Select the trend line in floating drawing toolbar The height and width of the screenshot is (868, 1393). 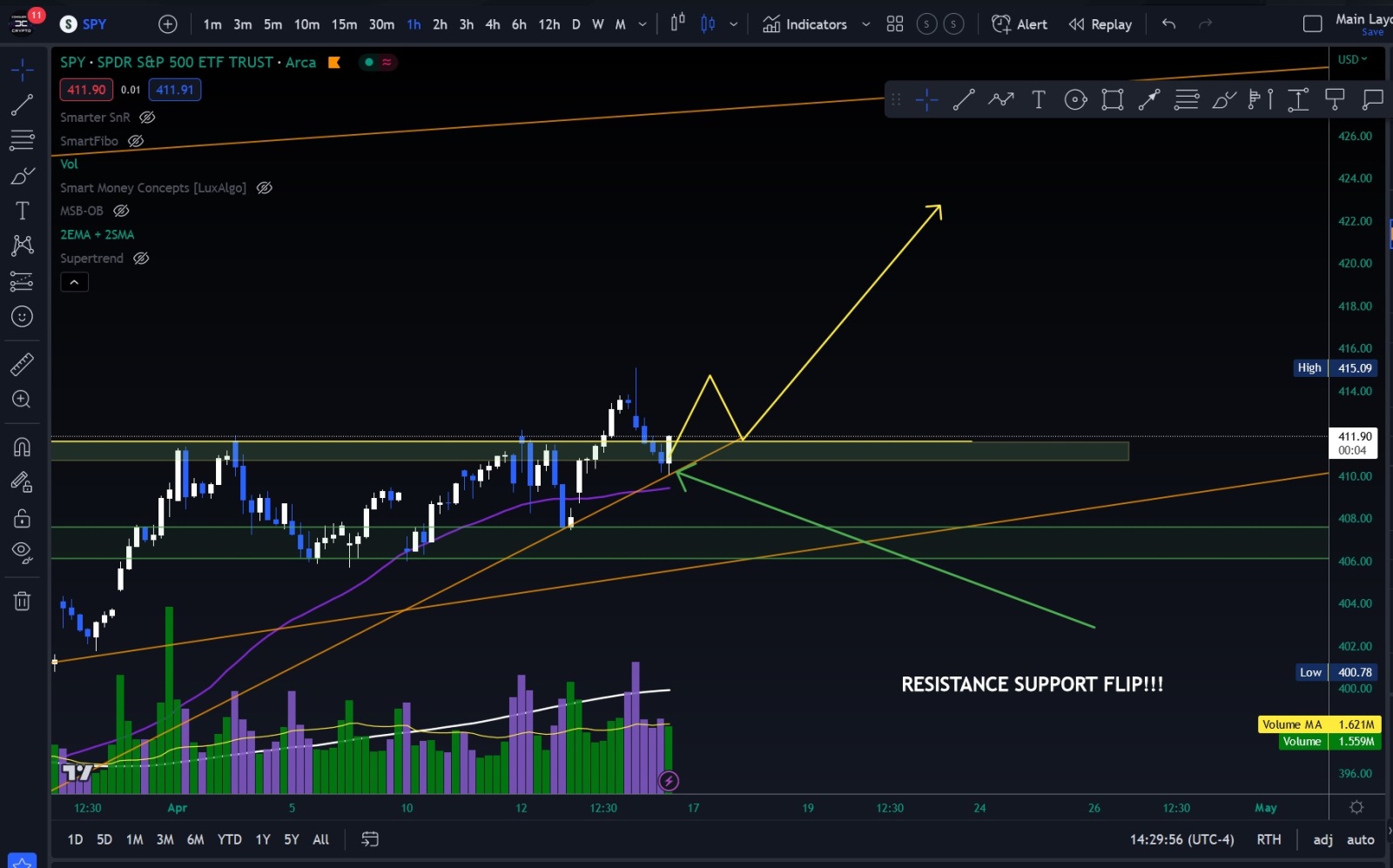(x=964, y=100)
